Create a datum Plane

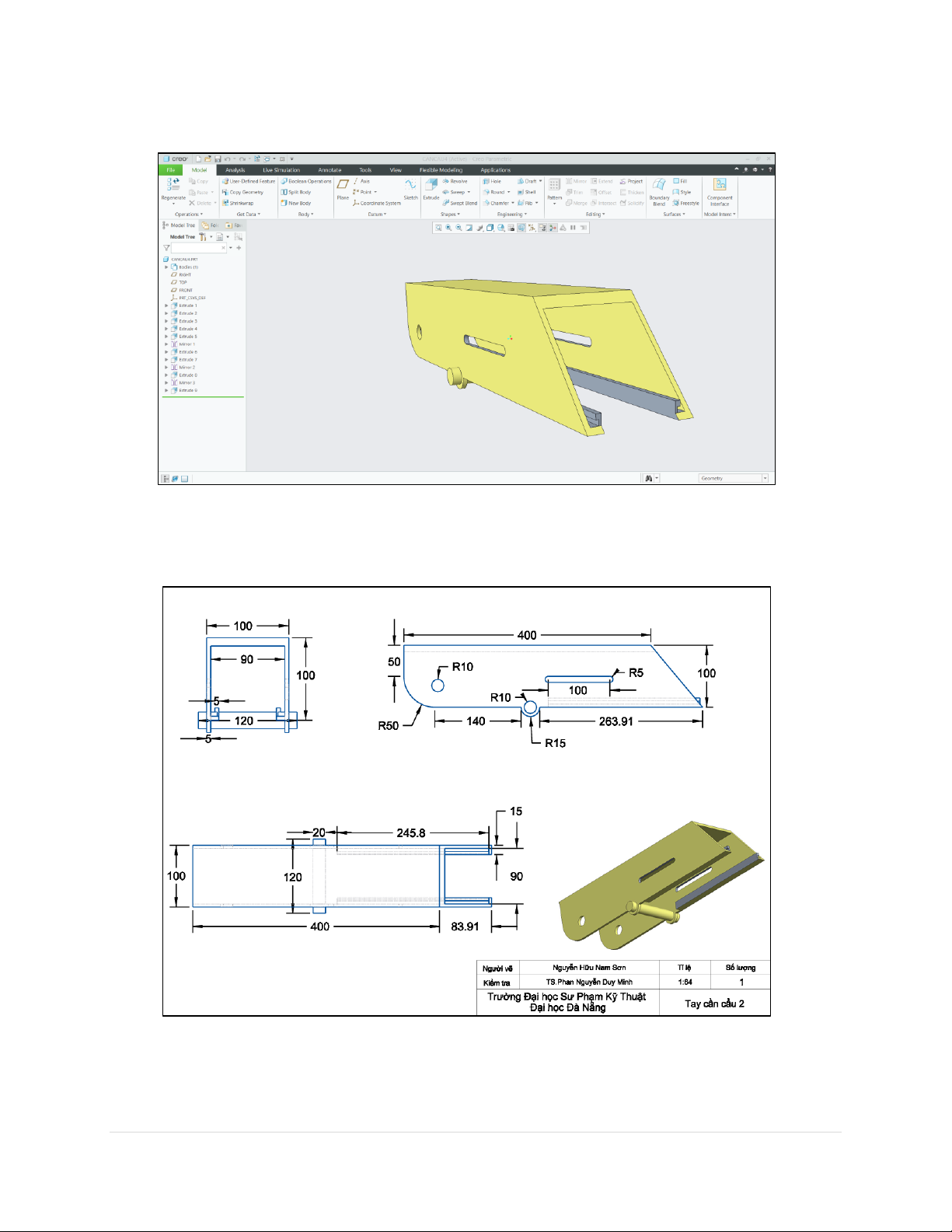pos(343,187)
